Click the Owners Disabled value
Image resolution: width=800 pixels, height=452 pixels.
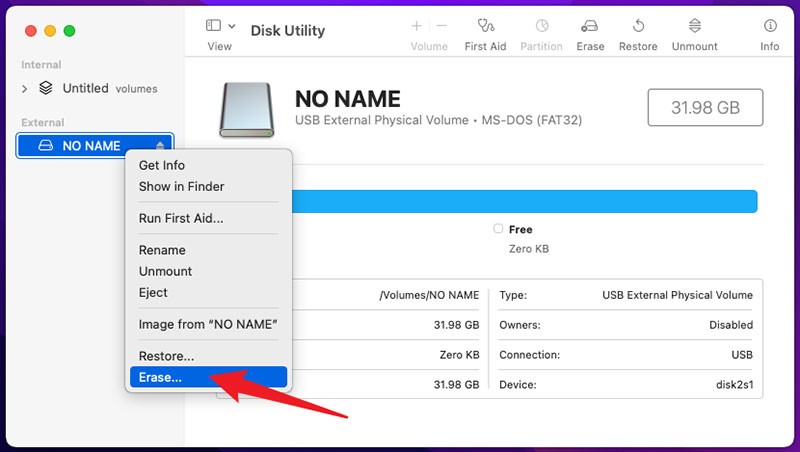[731, 325]
